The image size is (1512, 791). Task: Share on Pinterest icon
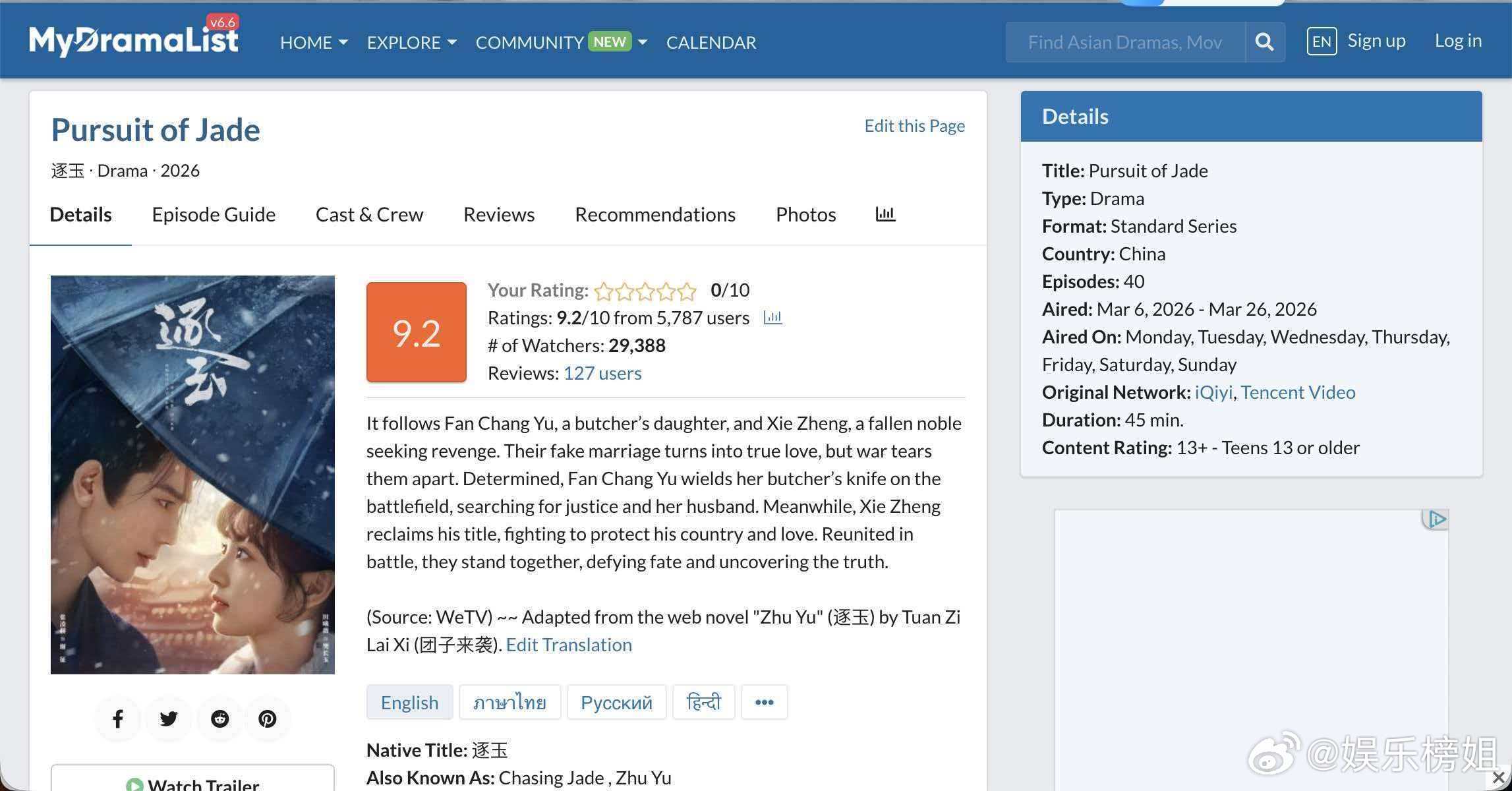click(x=268, y=718)
